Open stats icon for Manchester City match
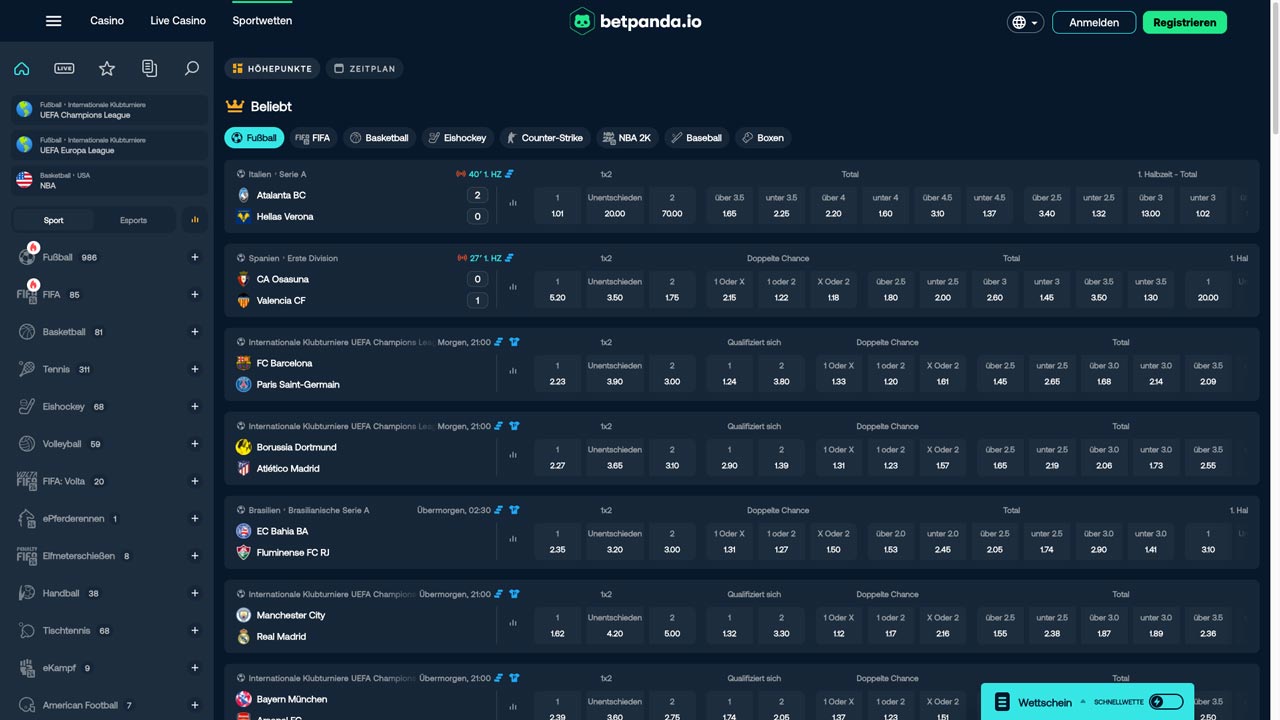 [513, 623]
